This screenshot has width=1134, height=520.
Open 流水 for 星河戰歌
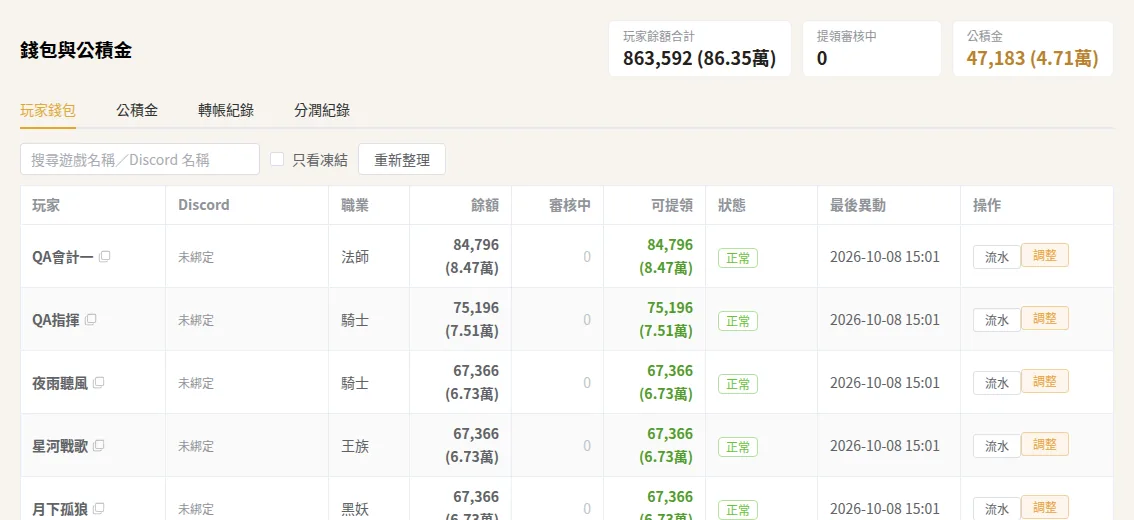tap(997, 446)
